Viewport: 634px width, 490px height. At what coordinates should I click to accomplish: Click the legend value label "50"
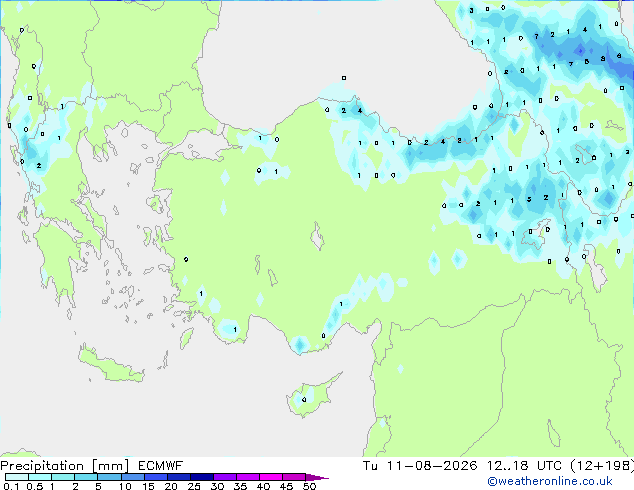pos(309,486)
